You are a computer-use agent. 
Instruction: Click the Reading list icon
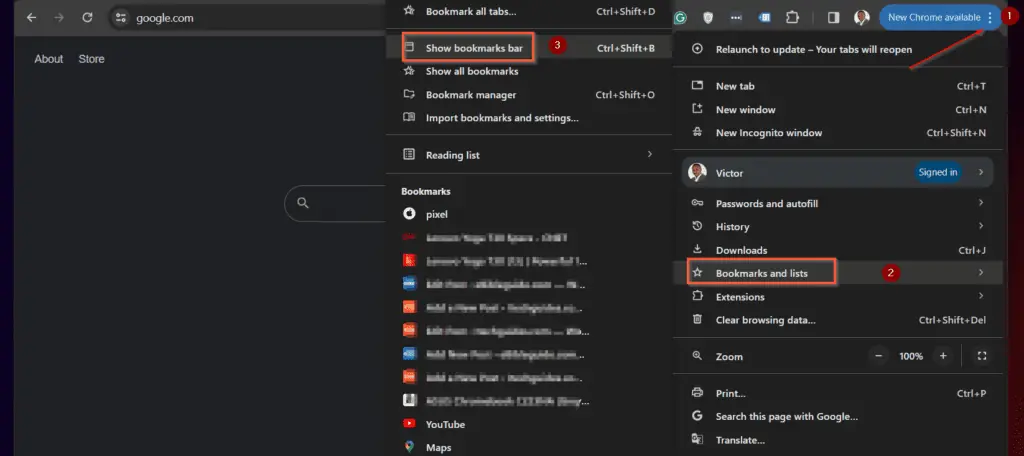coord(409,154)
